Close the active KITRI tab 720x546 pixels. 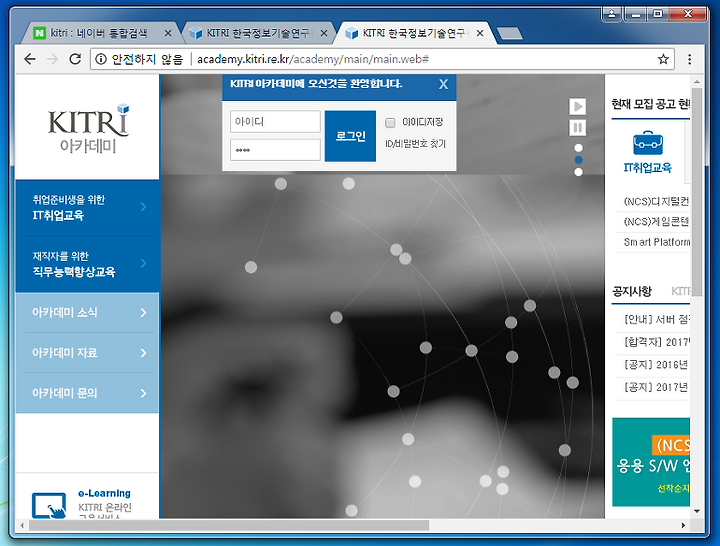pos(480,33)
